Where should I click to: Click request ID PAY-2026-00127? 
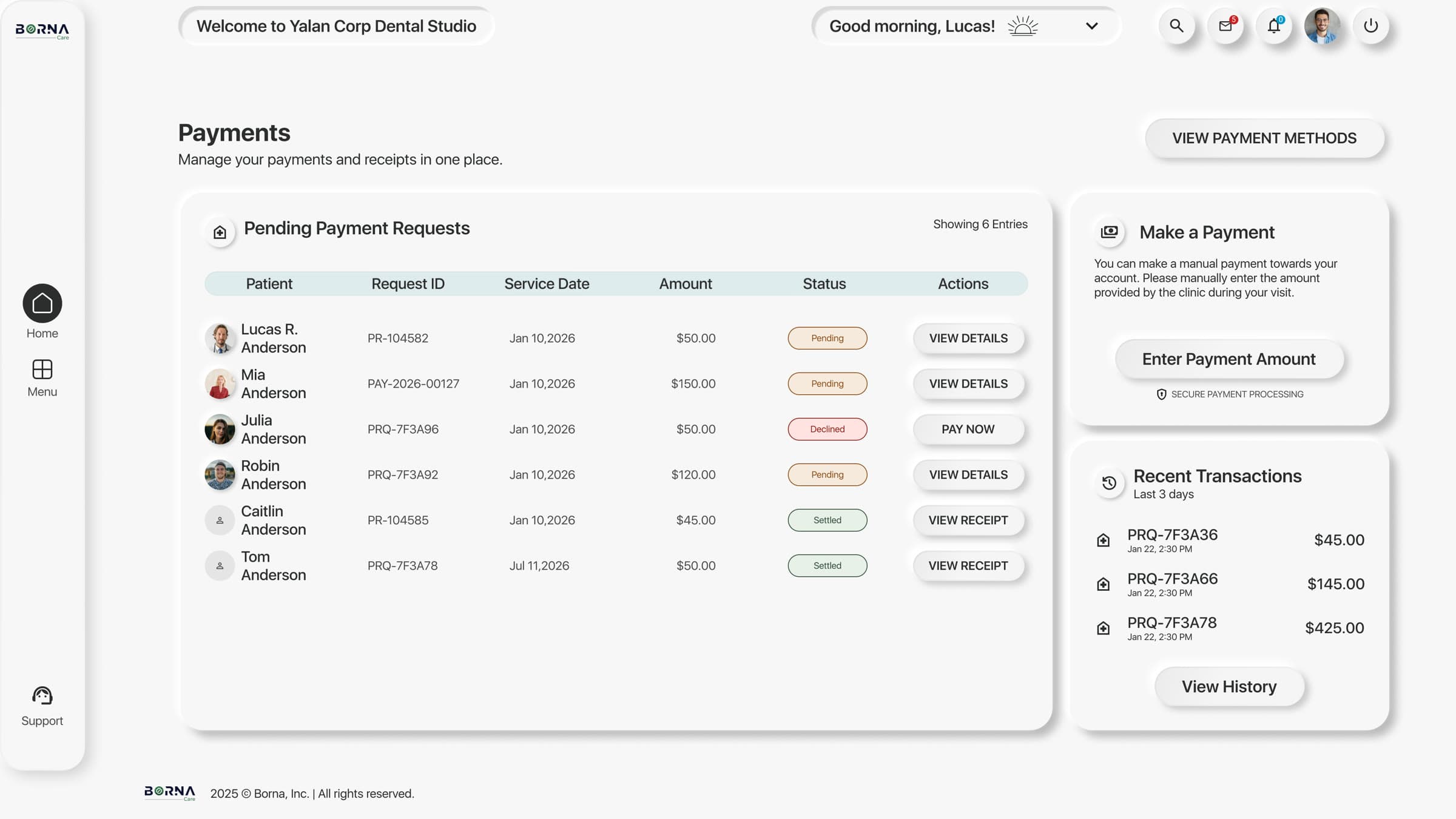413,384
